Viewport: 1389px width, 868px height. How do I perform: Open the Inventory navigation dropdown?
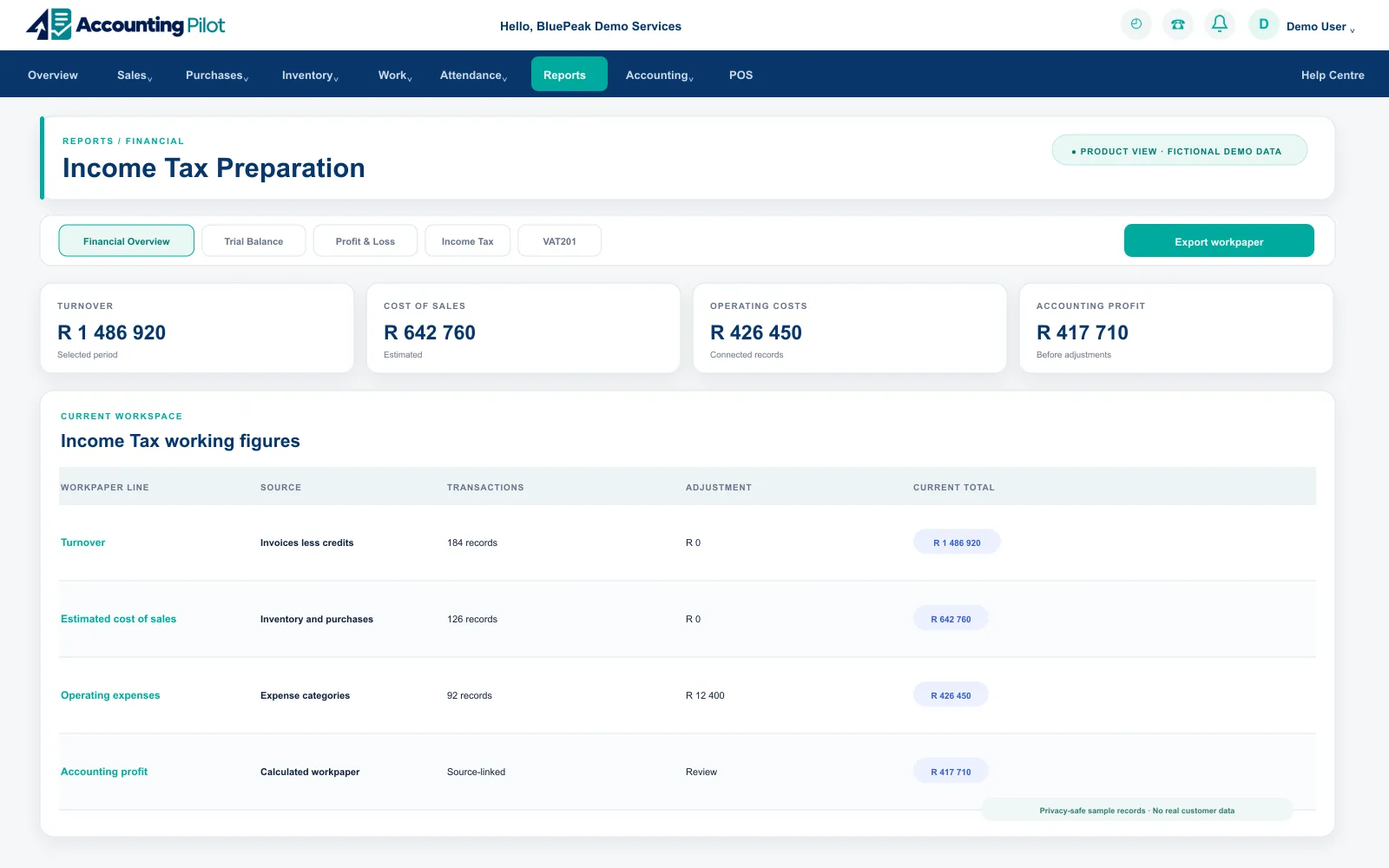[x=310, y=76]
